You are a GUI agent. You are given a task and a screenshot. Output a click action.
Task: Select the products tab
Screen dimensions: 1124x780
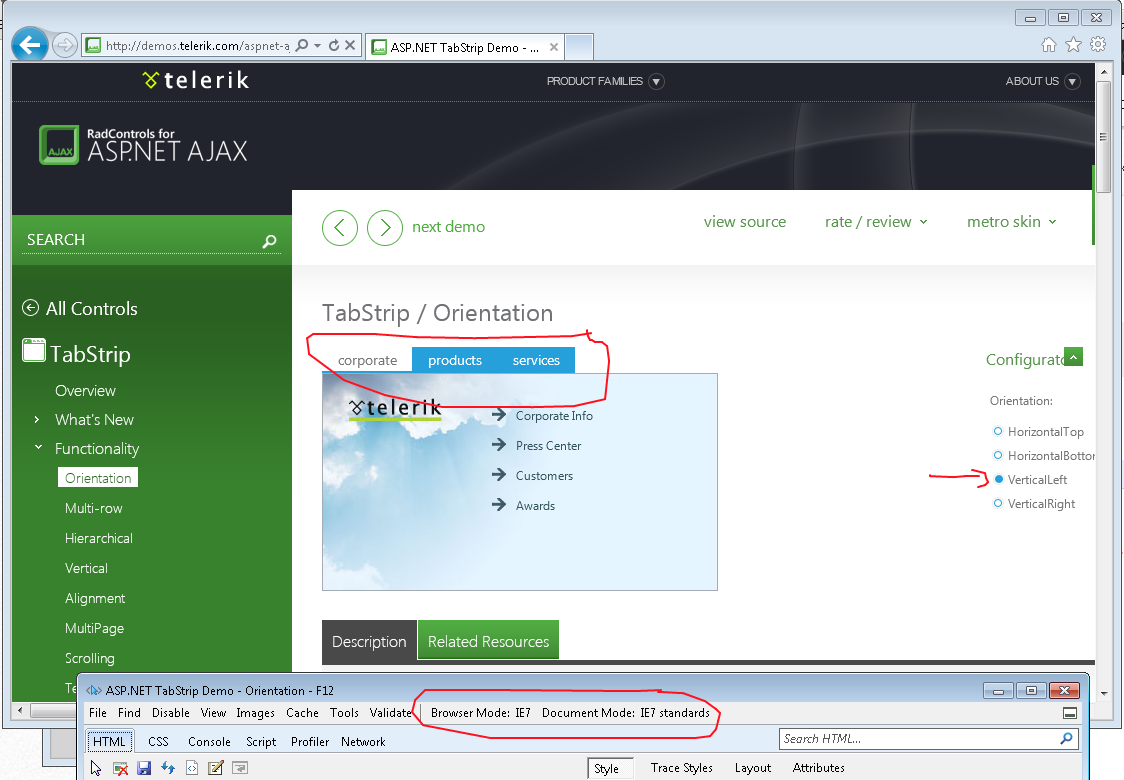(x=454, y=360)
